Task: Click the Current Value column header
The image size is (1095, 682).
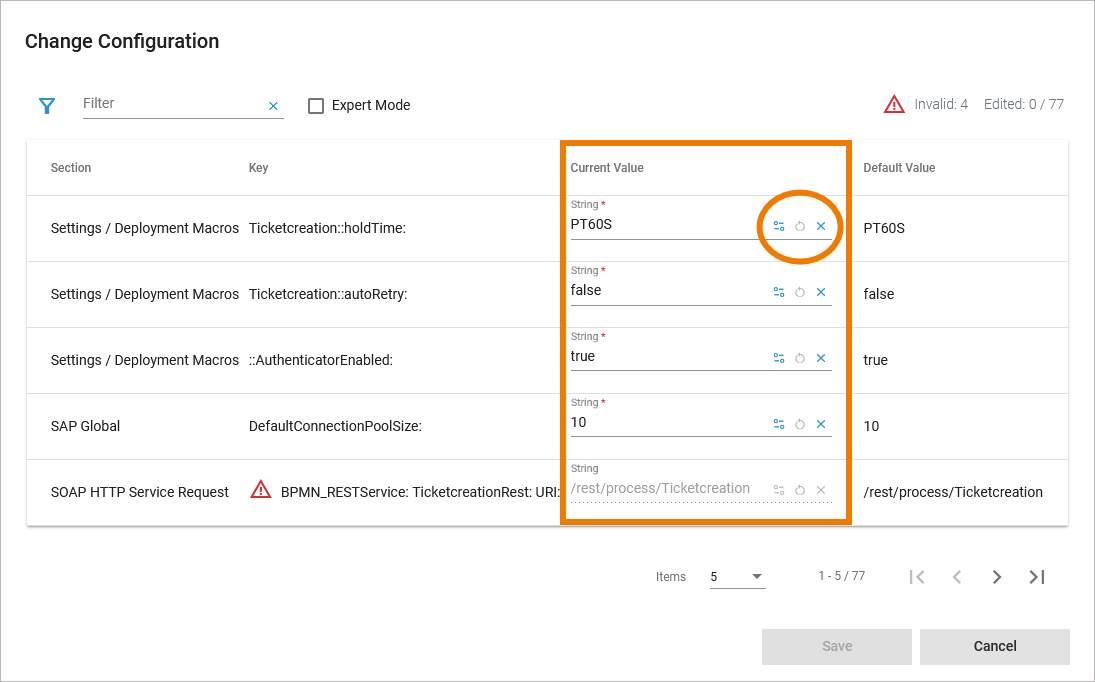Action: (x=607, y=168)
